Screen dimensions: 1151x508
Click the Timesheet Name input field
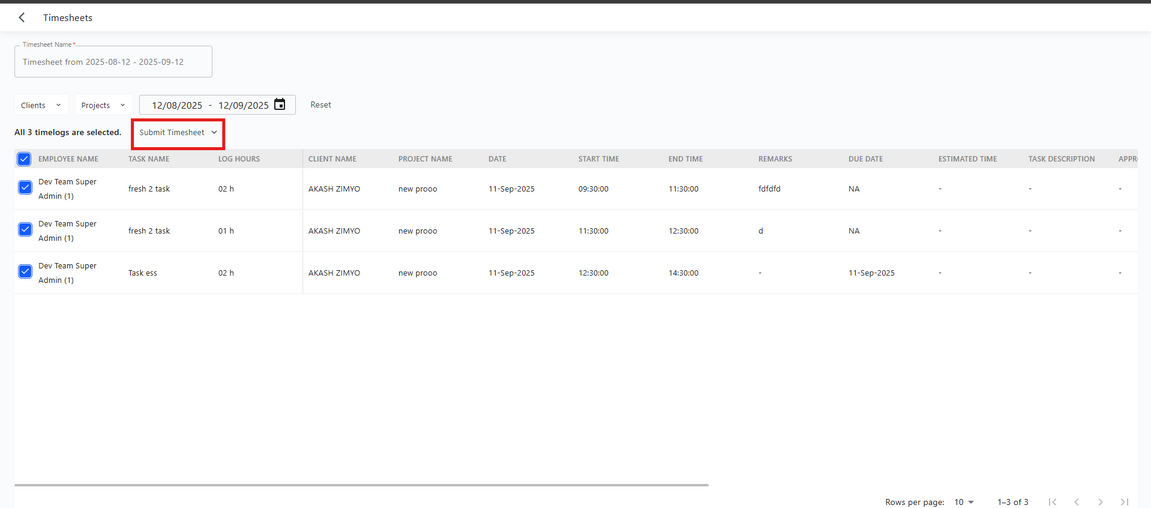point(113,62)
